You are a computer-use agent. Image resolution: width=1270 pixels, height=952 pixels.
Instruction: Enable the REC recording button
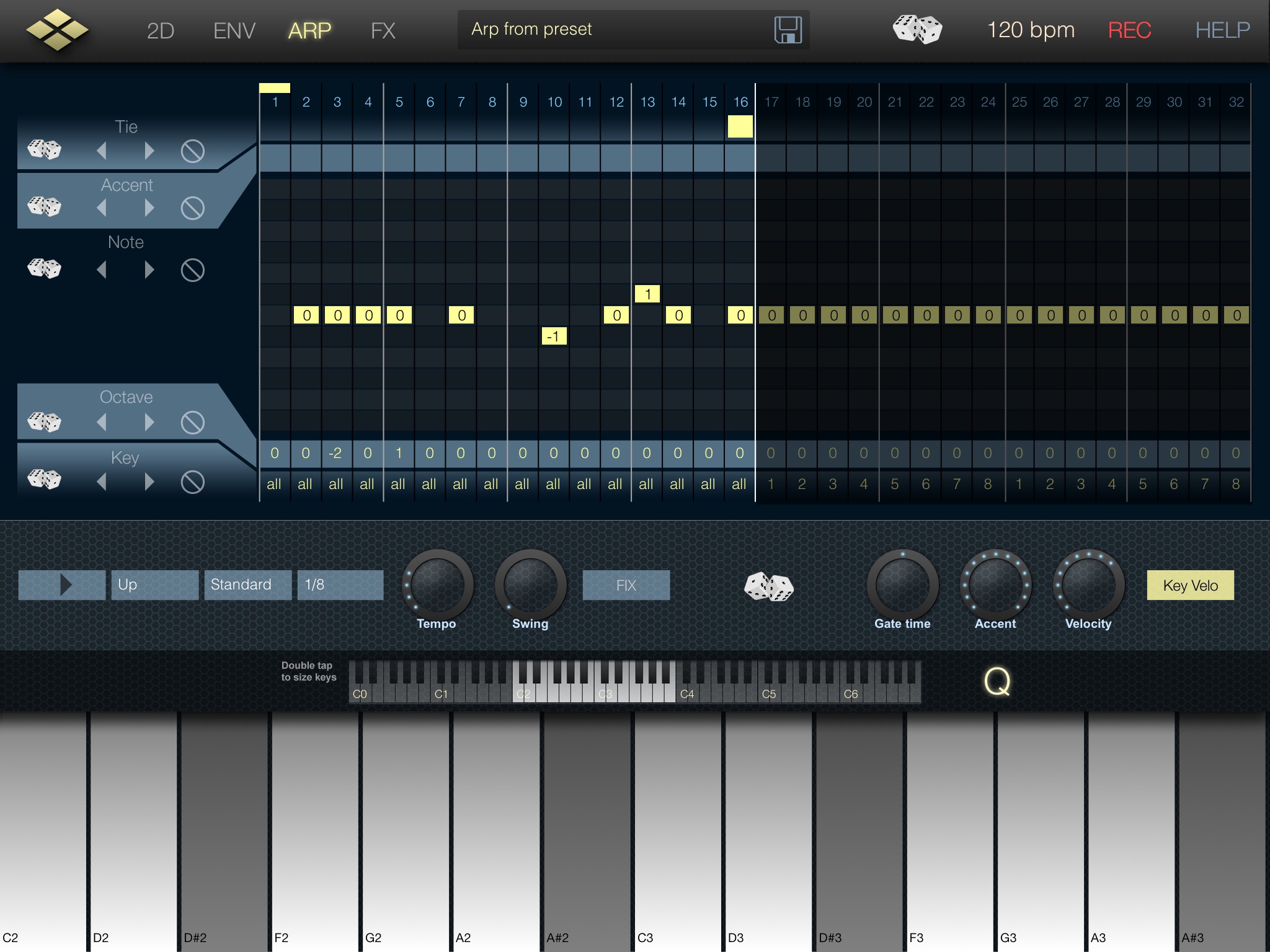pos(1129,28)
